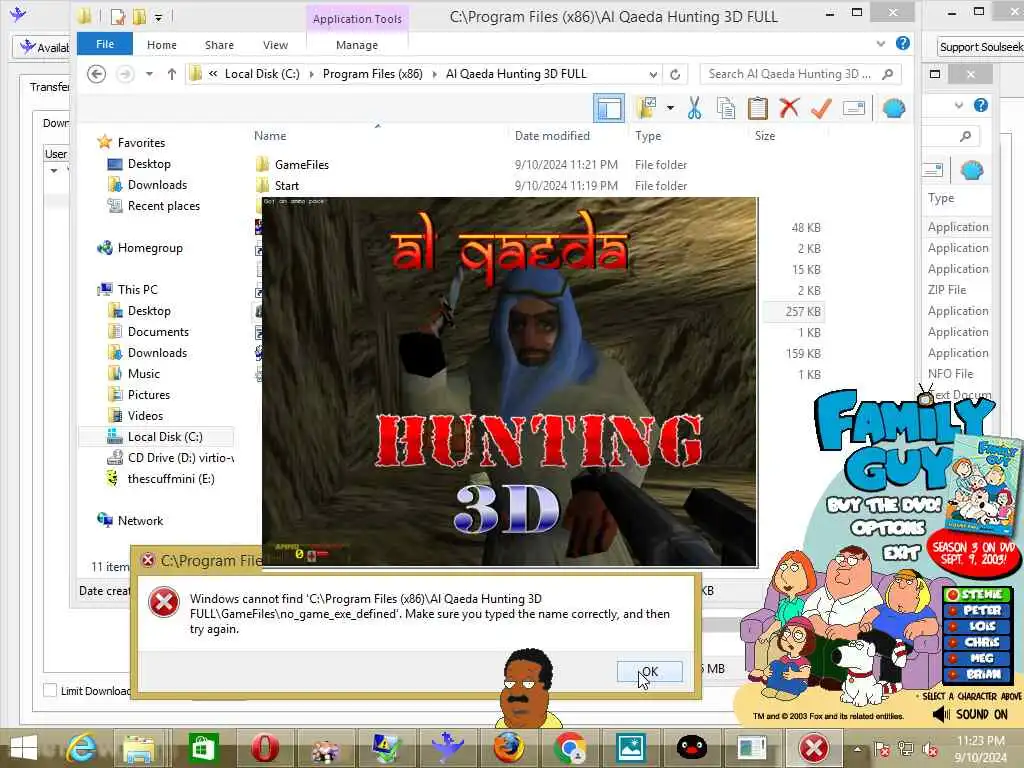
Task: Select the Start folder row
Action: coord(287,185)
